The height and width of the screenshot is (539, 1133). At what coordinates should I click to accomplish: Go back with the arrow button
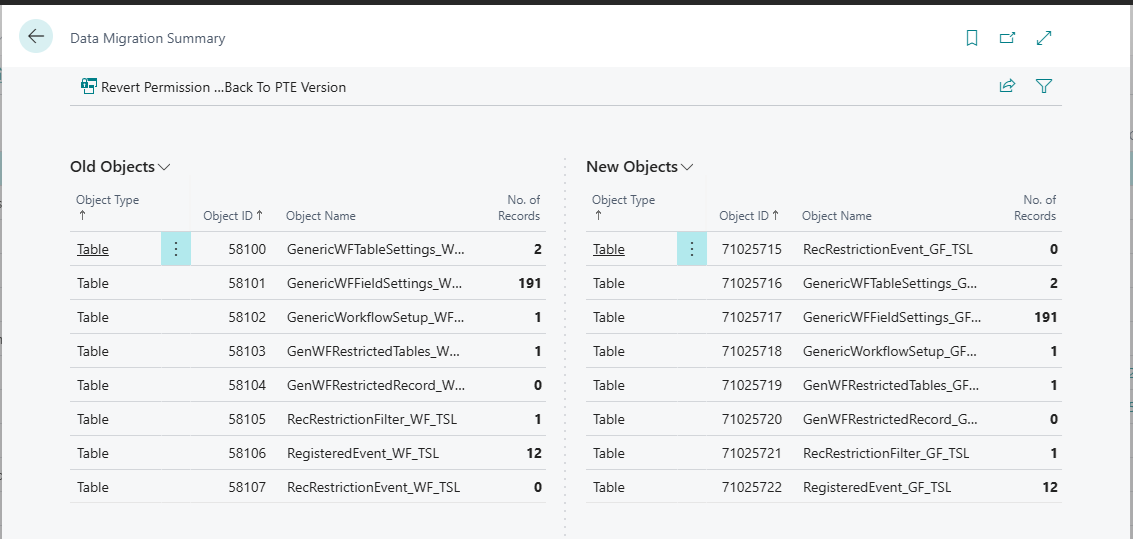click(35, 36)
